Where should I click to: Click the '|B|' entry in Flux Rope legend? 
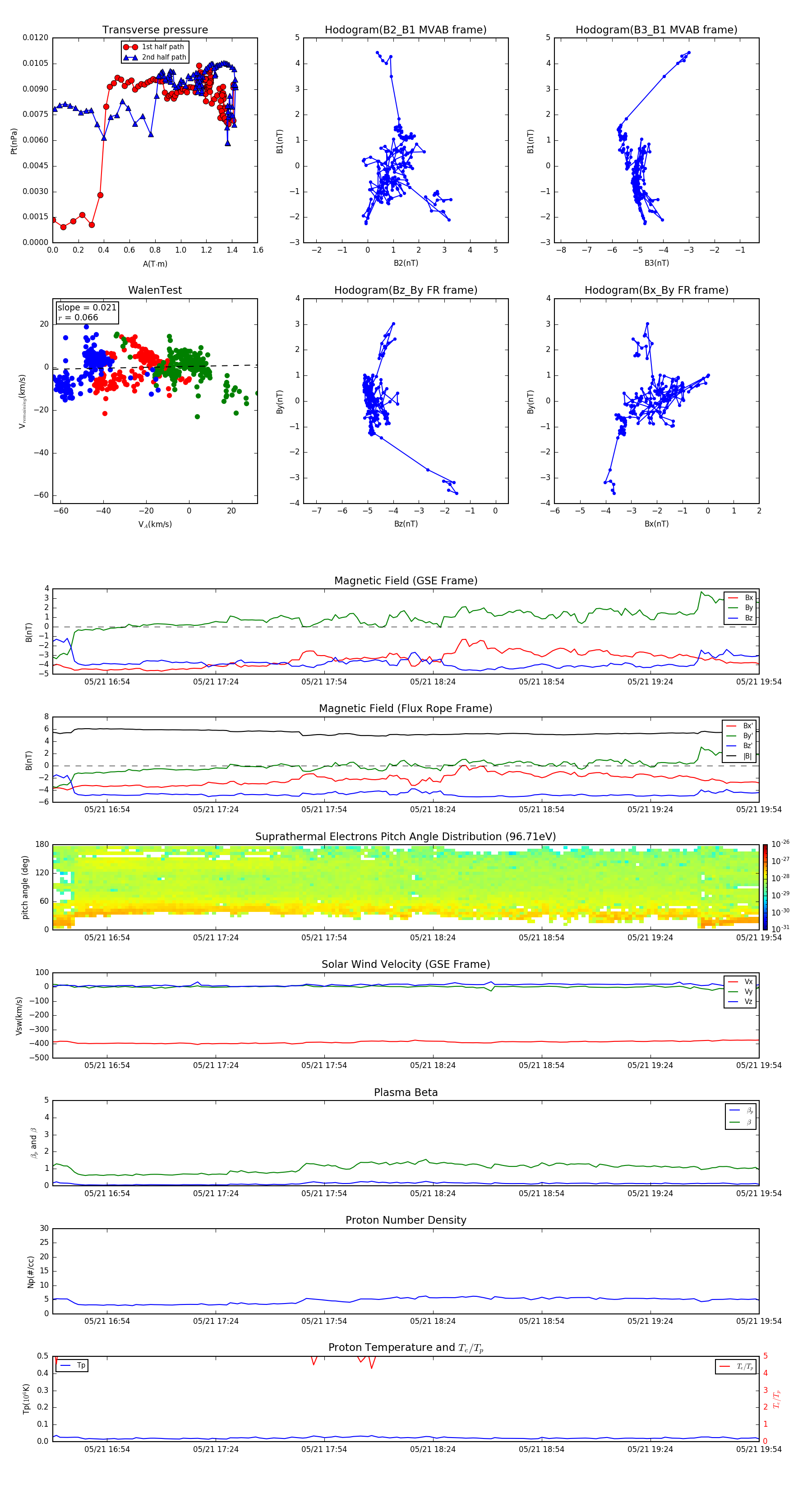click(x=739, y=756)
